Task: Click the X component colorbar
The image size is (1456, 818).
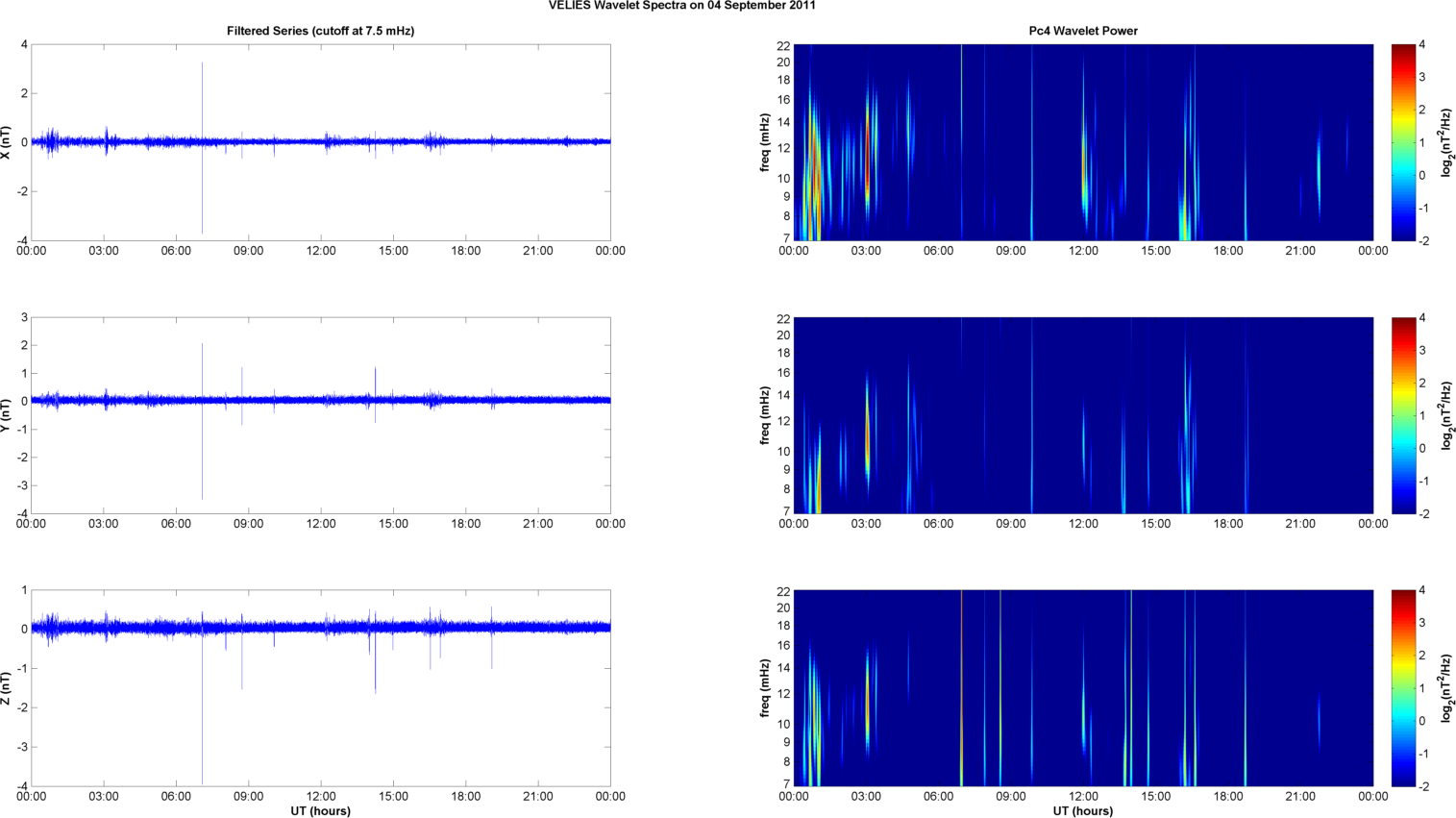Action: click(1402, 142)
